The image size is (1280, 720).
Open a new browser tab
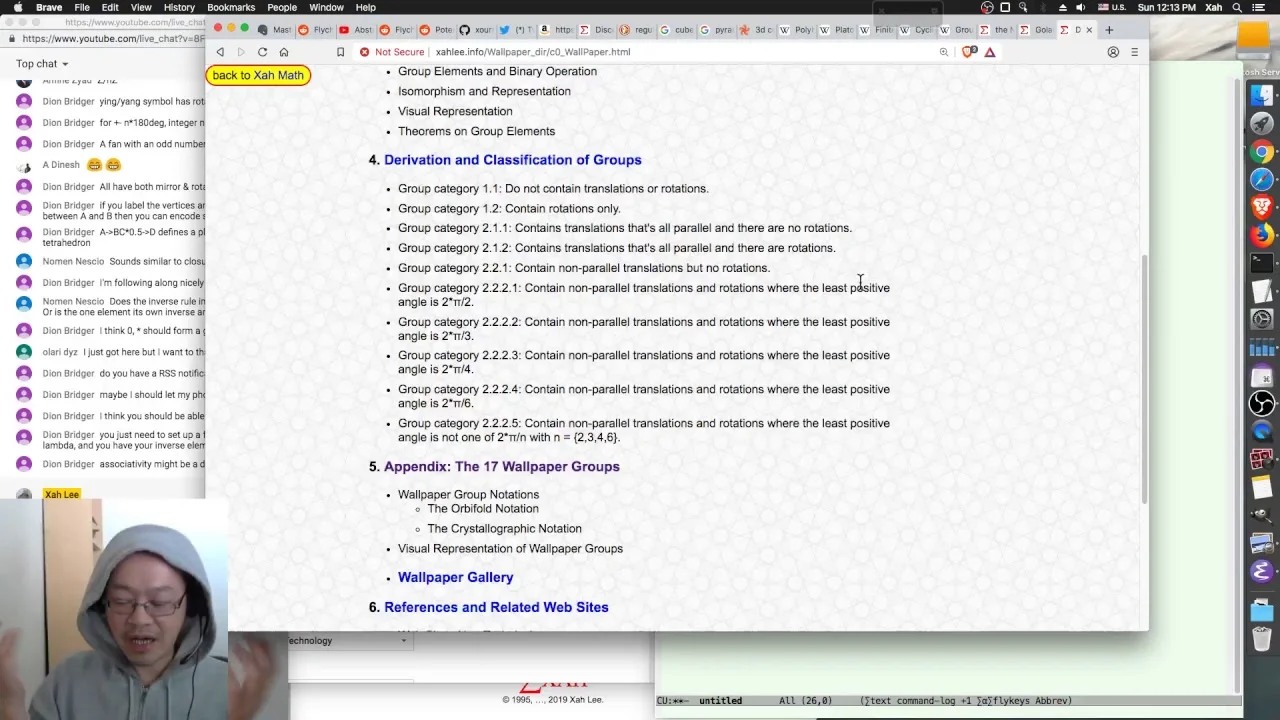pos(1109,30)
